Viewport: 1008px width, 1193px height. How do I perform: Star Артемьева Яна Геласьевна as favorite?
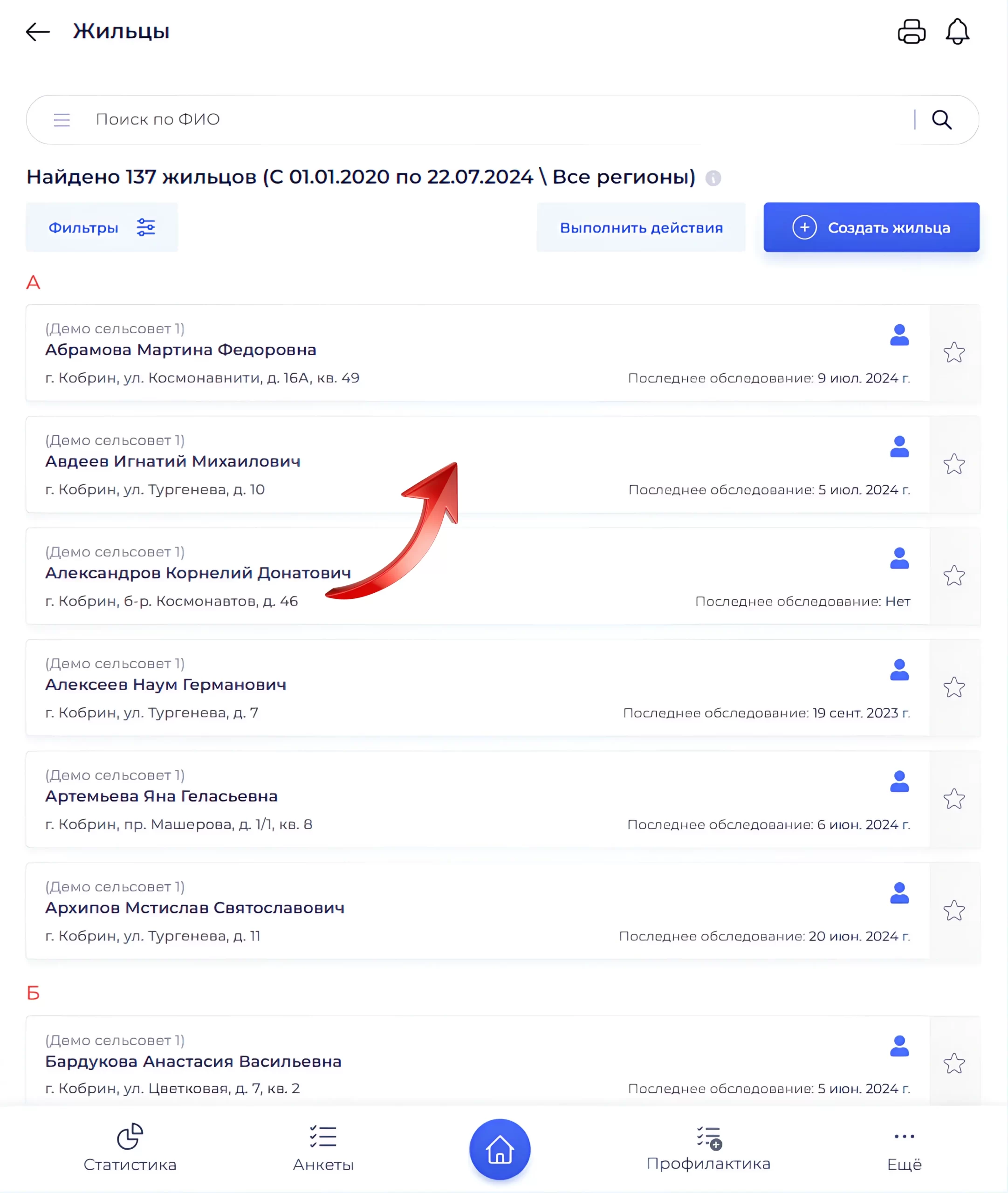tap(954, 799)
